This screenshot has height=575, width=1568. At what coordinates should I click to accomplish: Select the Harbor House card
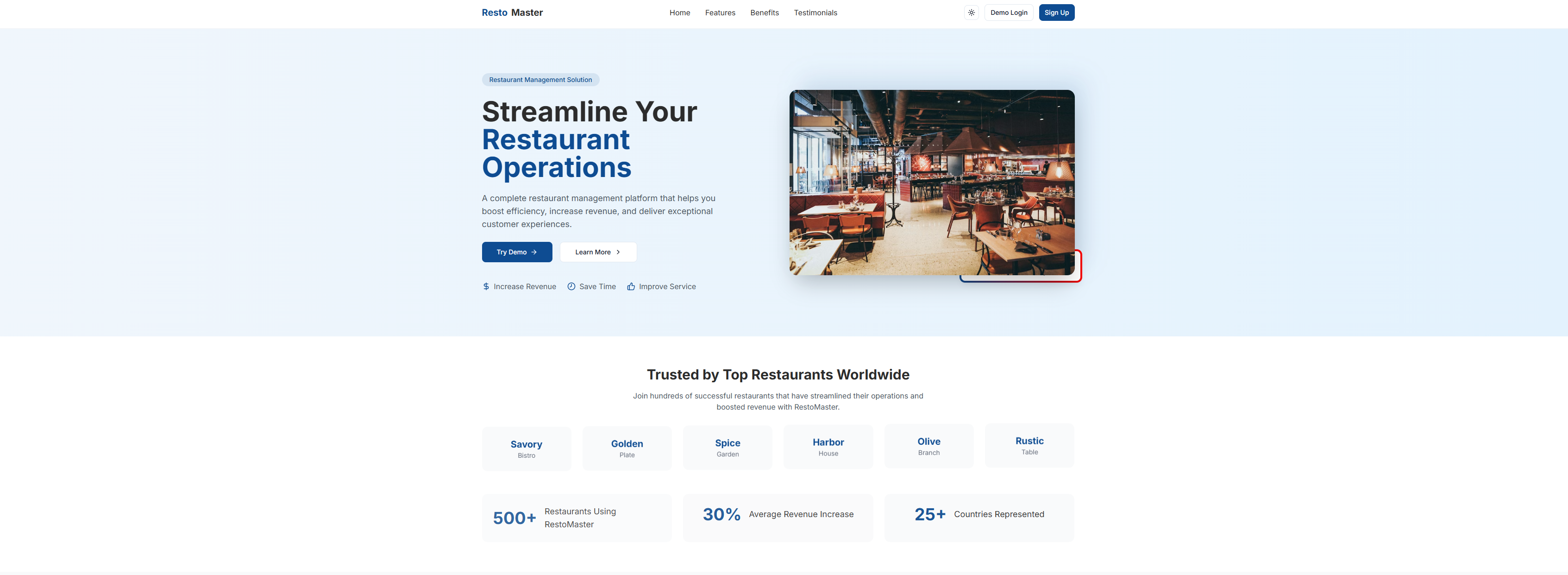click(x=828, y=447)
